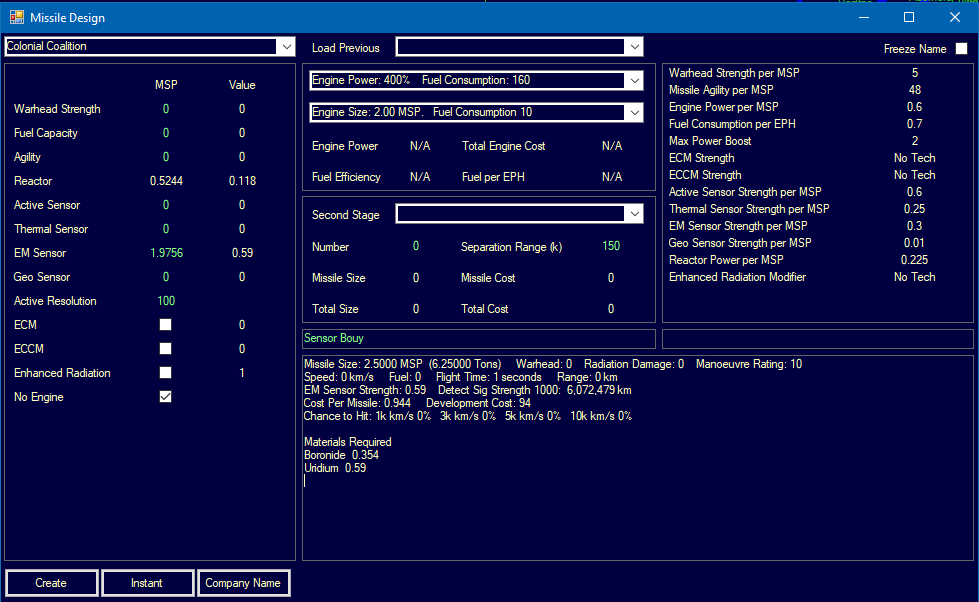Image resolution: width=979 pixels, height=602 pixels.
Task: Click the Instant button
Action: (x=147, y=583)
